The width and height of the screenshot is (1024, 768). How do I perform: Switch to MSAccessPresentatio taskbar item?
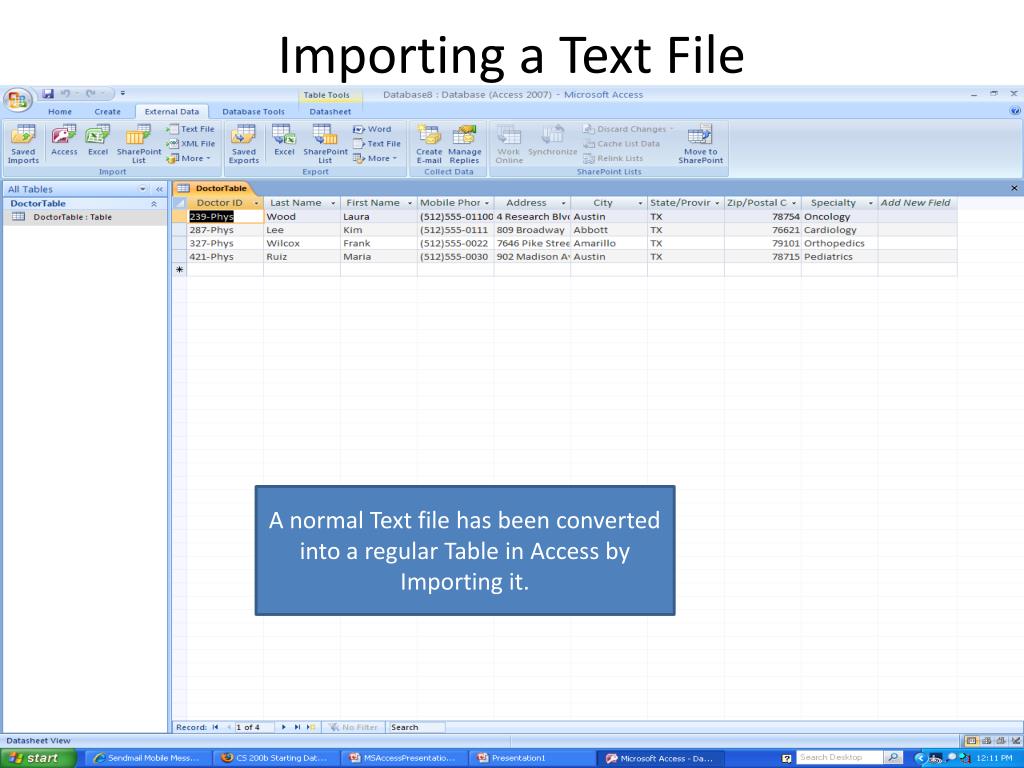[x=404, y=758]
